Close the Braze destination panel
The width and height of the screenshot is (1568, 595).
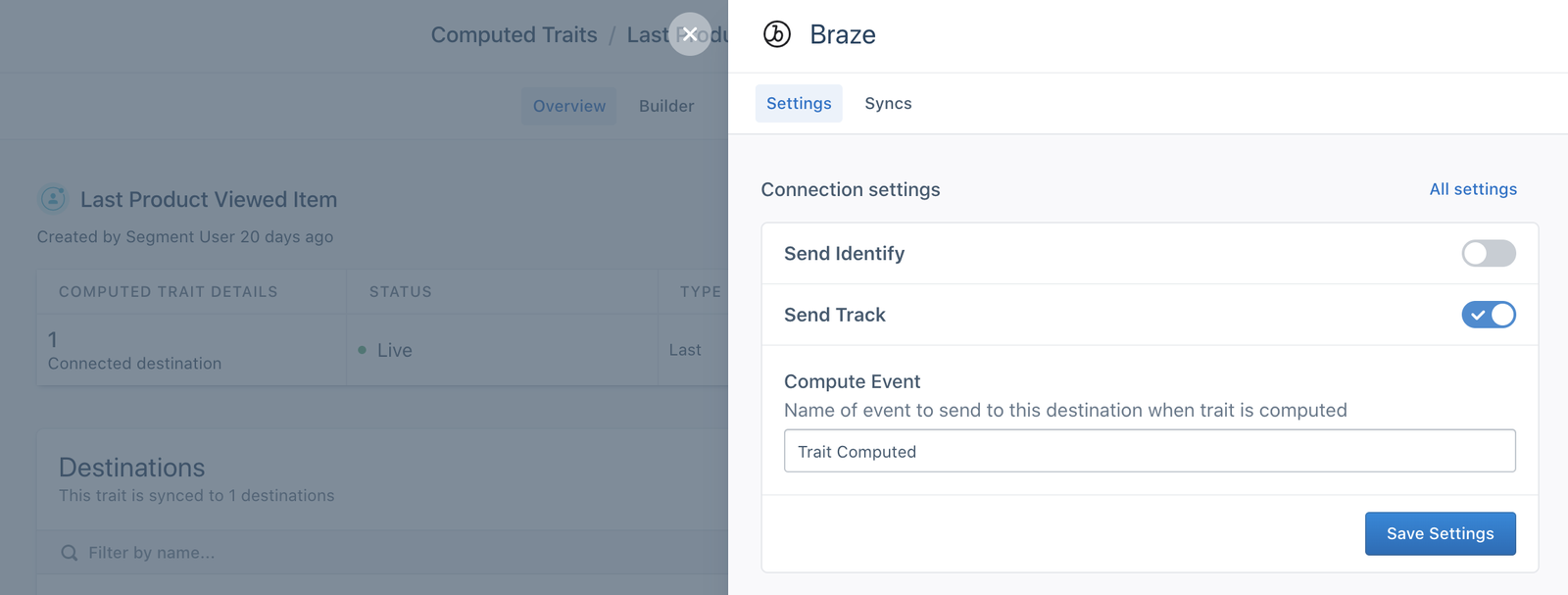pyautogui.click(x=690, y=34)
